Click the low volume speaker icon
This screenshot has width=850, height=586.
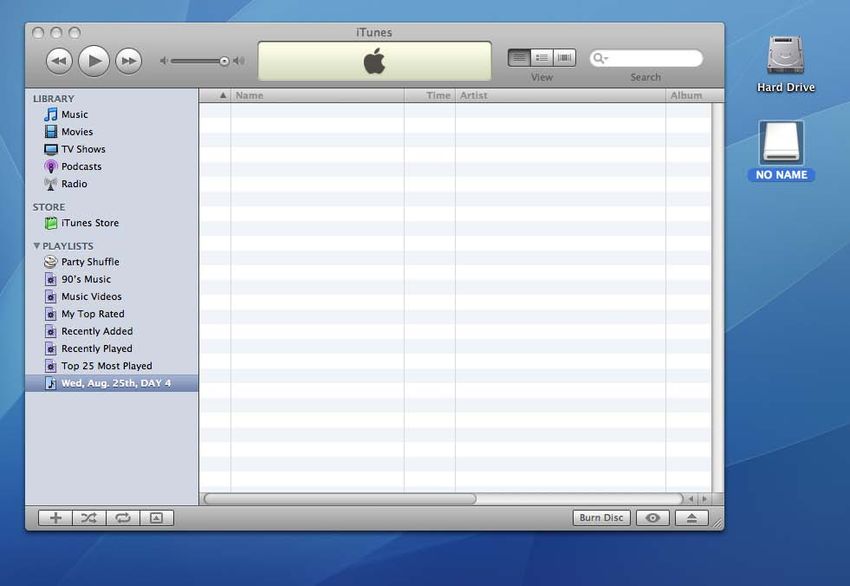(164, 61)
